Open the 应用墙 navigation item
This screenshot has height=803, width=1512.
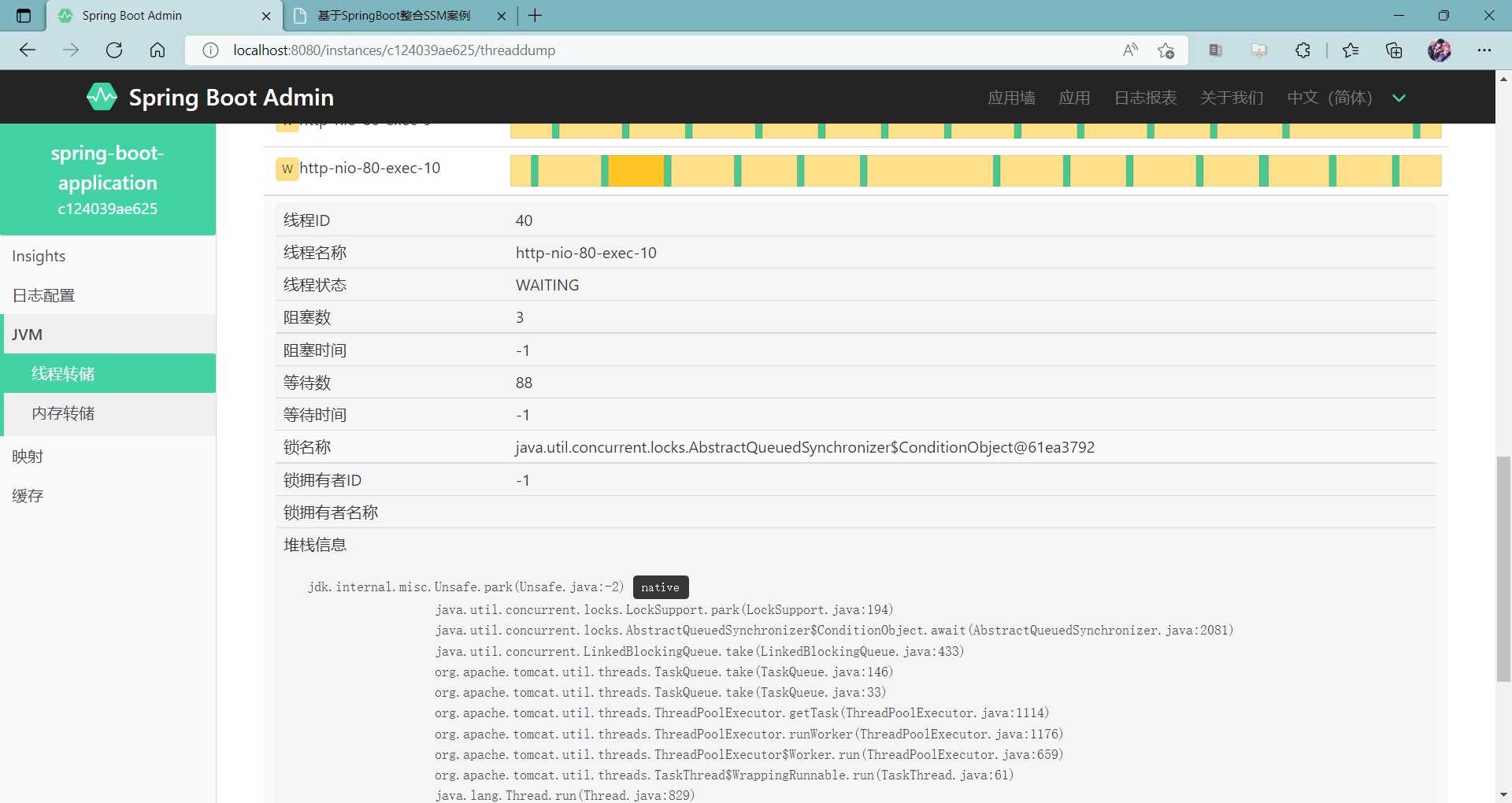click(1011, 98)
